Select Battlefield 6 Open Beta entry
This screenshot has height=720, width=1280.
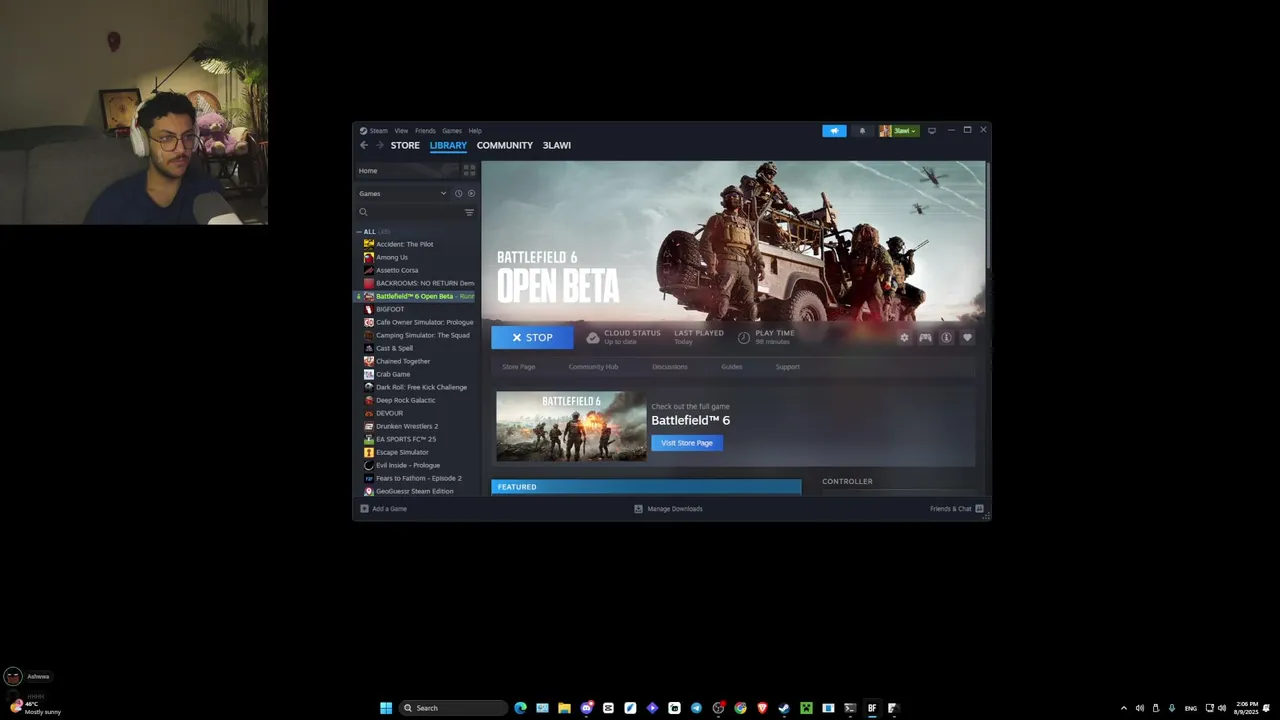(x=415, y=296)
